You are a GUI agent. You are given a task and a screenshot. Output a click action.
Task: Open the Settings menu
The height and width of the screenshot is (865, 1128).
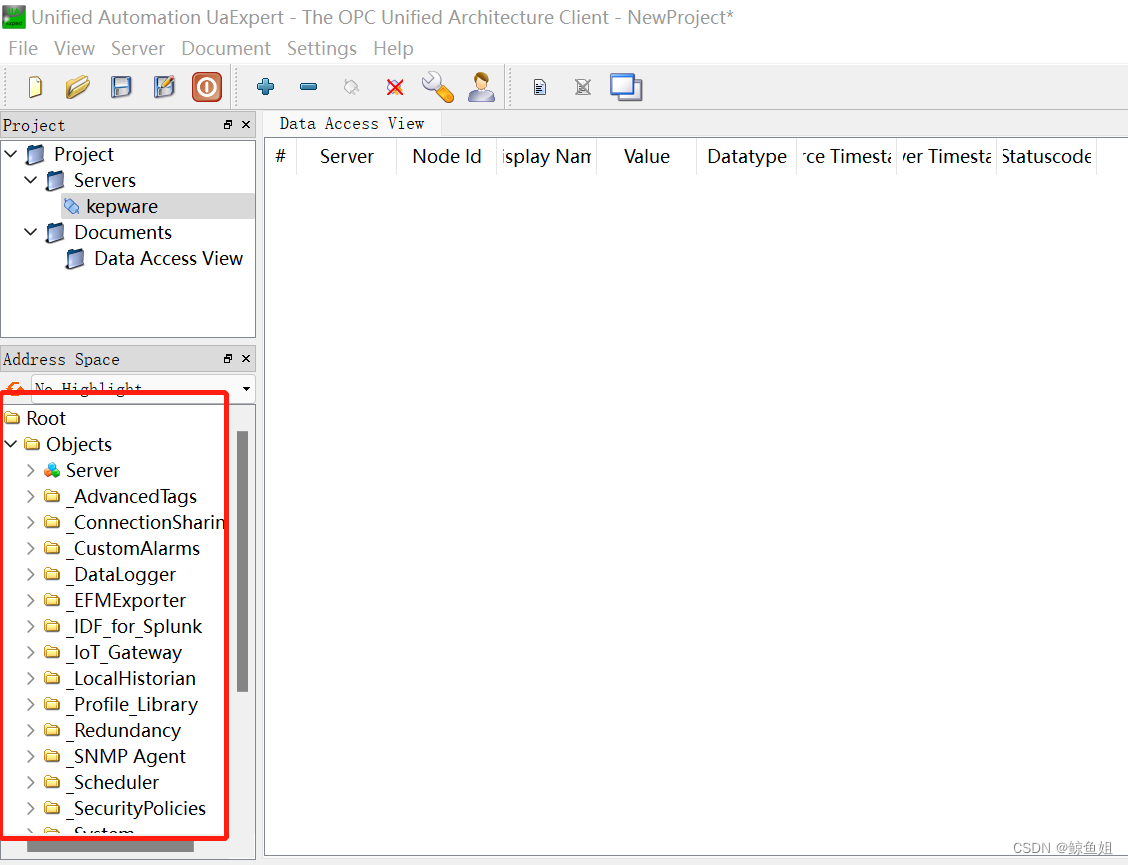322,48
